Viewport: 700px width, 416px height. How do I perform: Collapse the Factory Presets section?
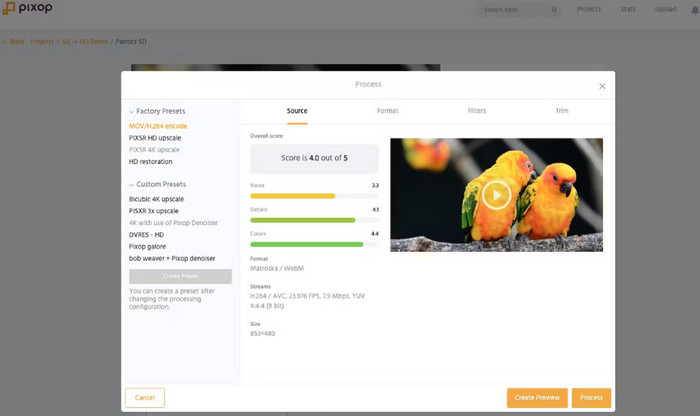click(131, 111)
